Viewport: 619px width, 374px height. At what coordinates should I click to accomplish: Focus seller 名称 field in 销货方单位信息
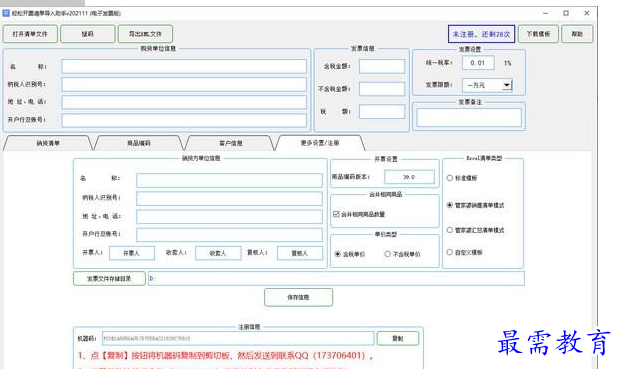229,180
